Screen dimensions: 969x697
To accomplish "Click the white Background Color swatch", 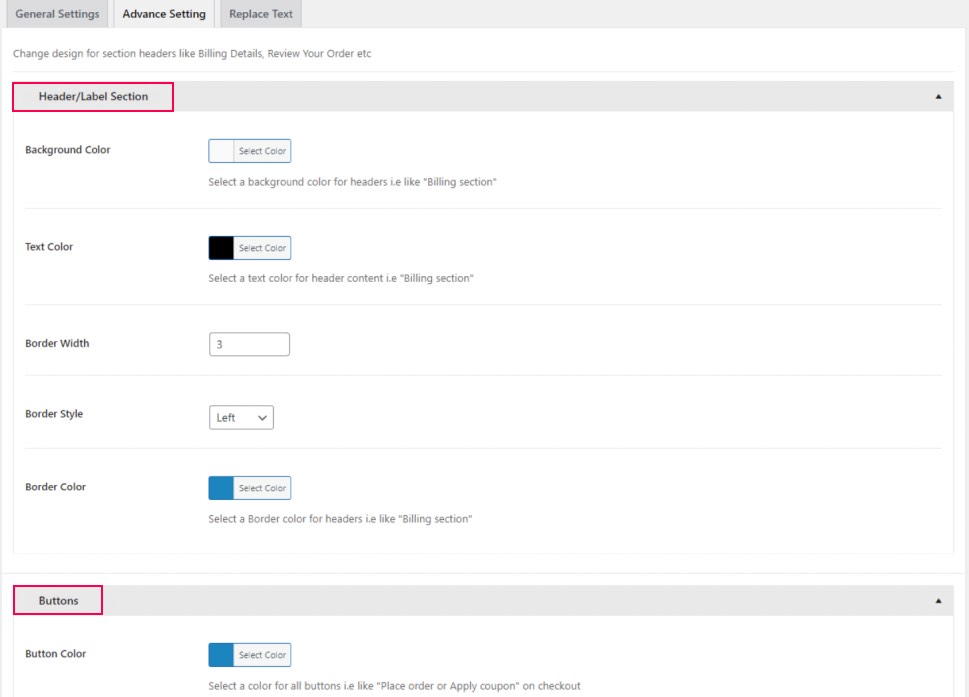I will 221,151.
